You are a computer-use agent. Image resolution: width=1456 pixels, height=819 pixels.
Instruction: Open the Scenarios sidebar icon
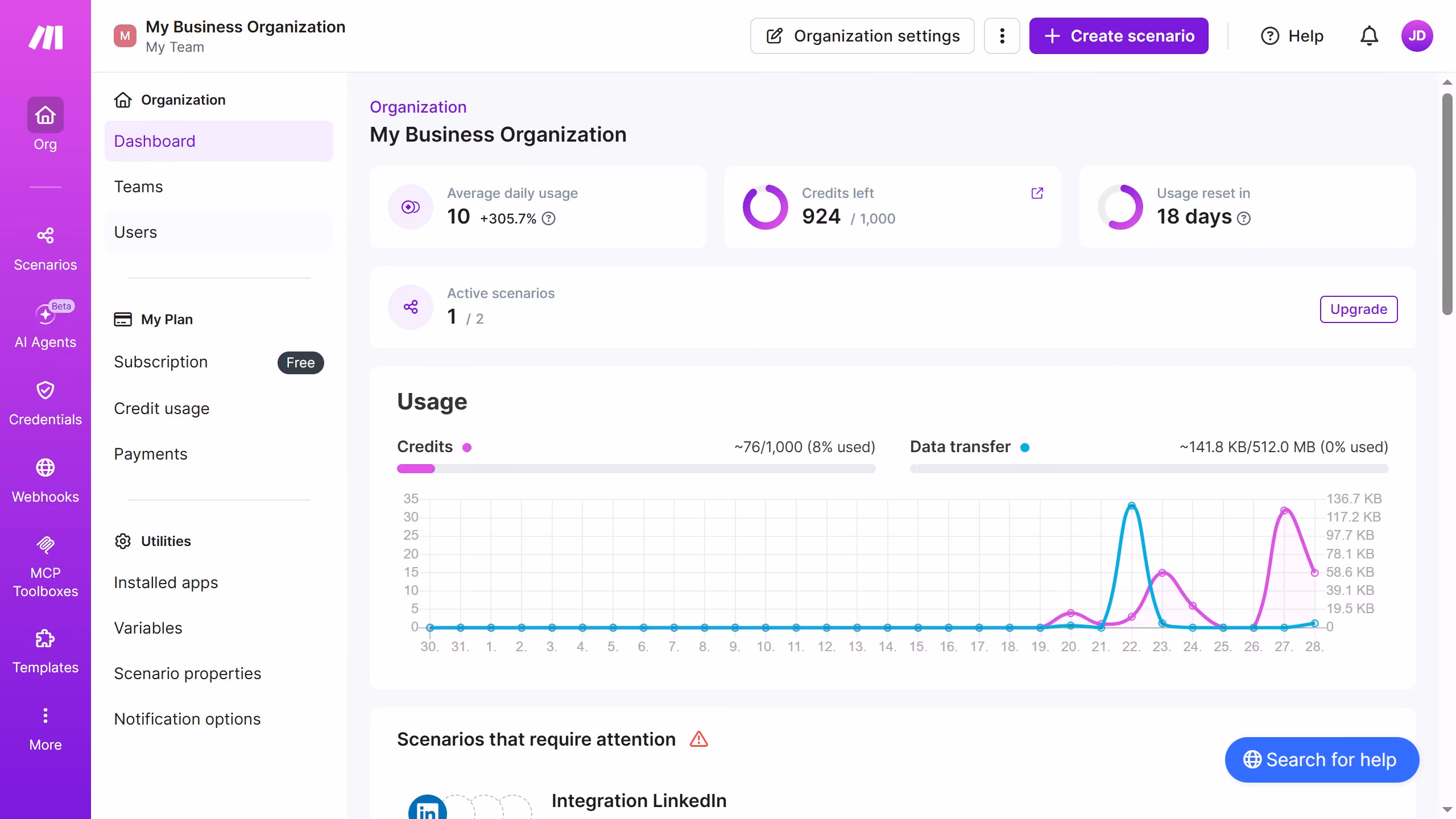[x=45, y=235]
